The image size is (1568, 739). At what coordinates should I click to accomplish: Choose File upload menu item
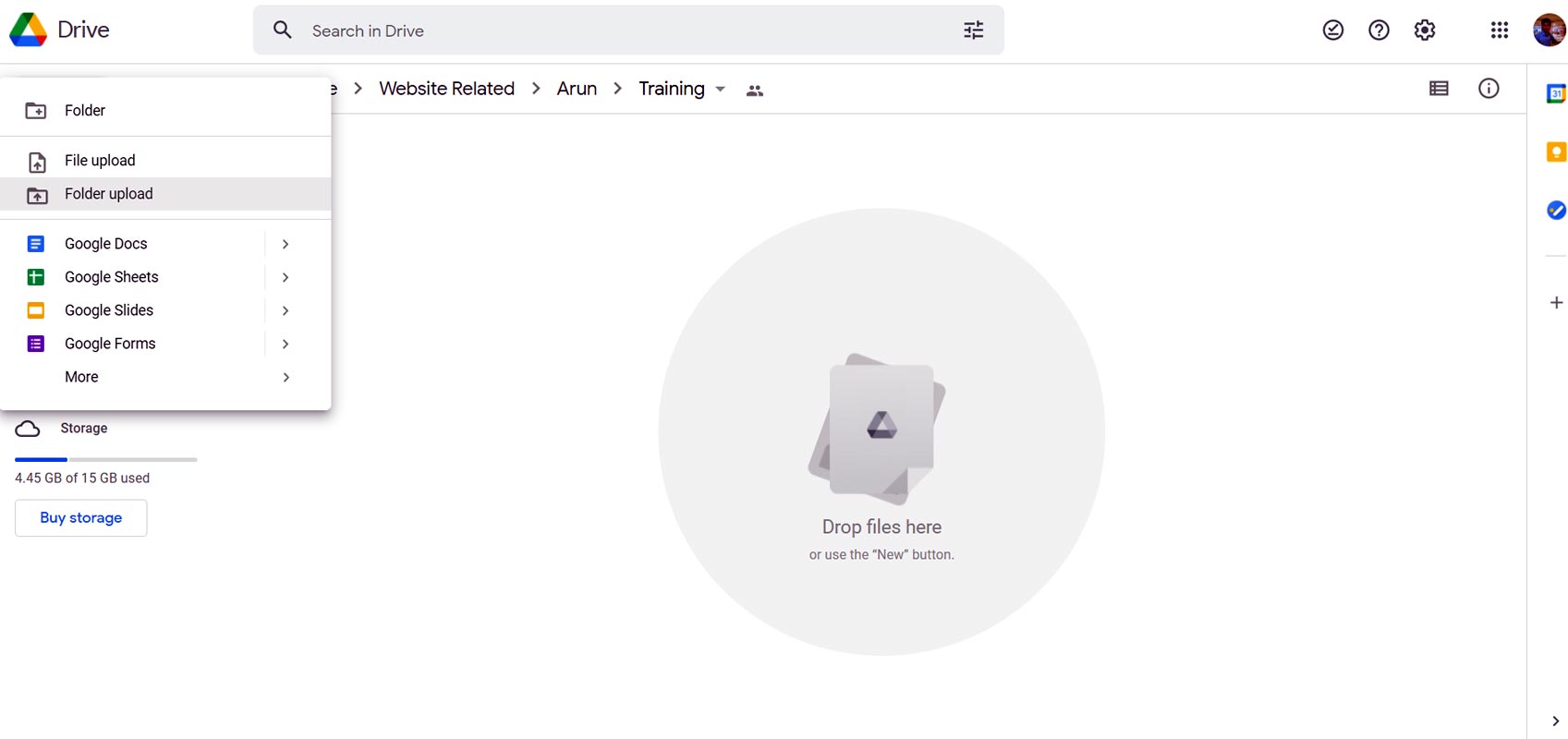[x=100, y=161]
